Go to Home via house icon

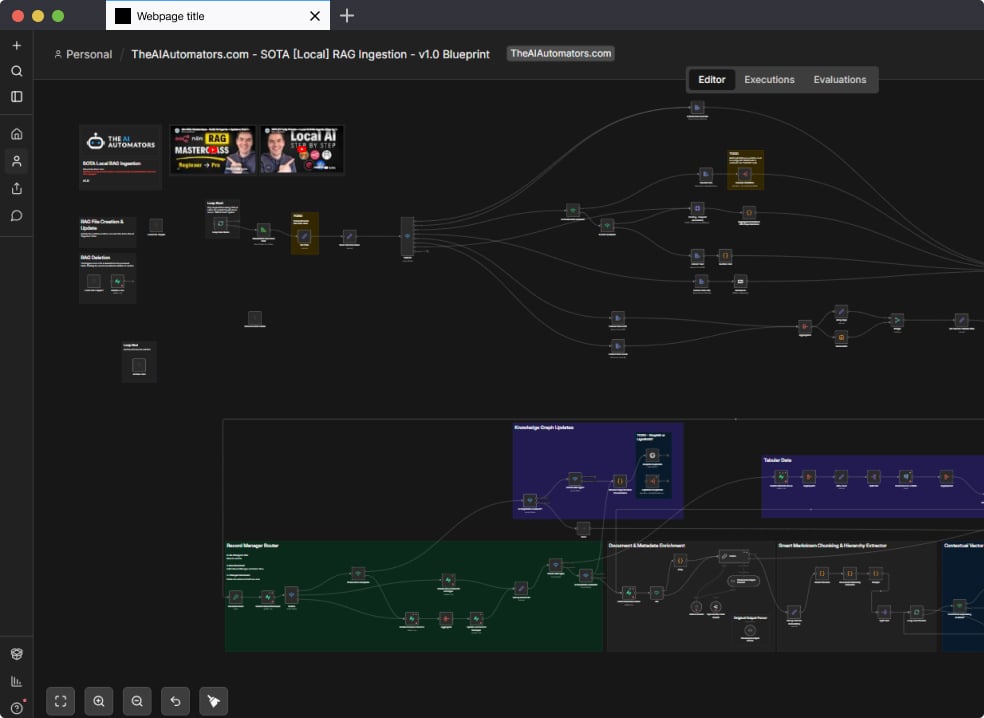pos(16,134)
